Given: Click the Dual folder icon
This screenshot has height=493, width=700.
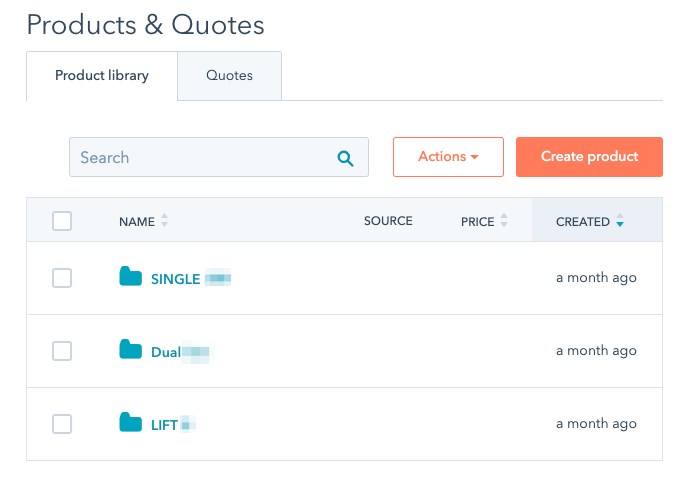Looking at the screenshot, I should (130, 350).
